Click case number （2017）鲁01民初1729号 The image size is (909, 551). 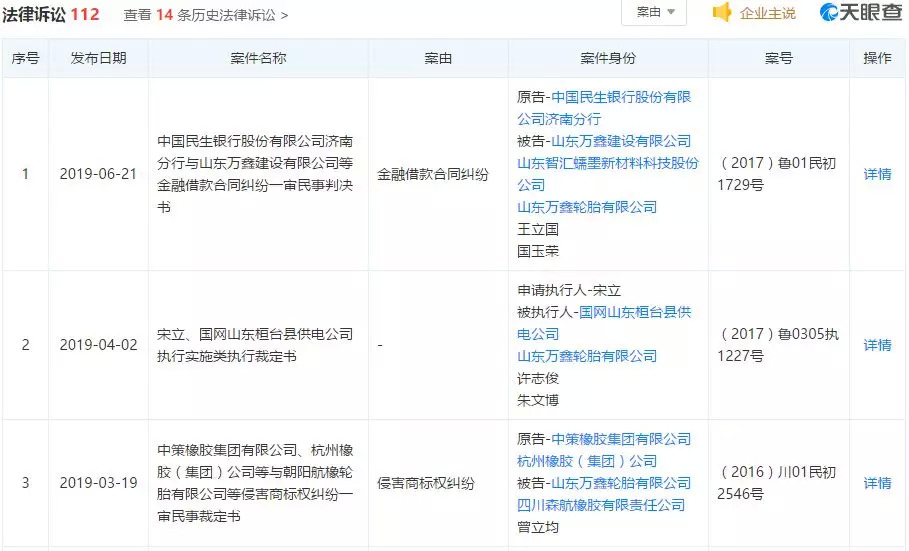[x=777, y=174]
